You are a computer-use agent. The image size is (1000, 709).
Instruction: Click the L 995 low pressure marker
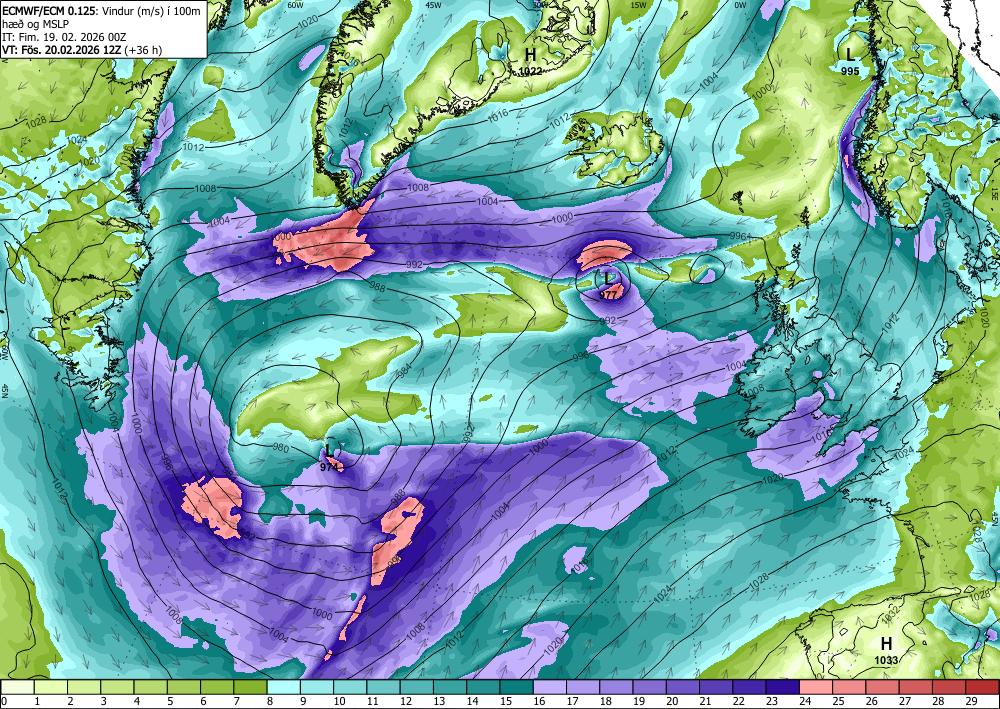pos(850,61)
